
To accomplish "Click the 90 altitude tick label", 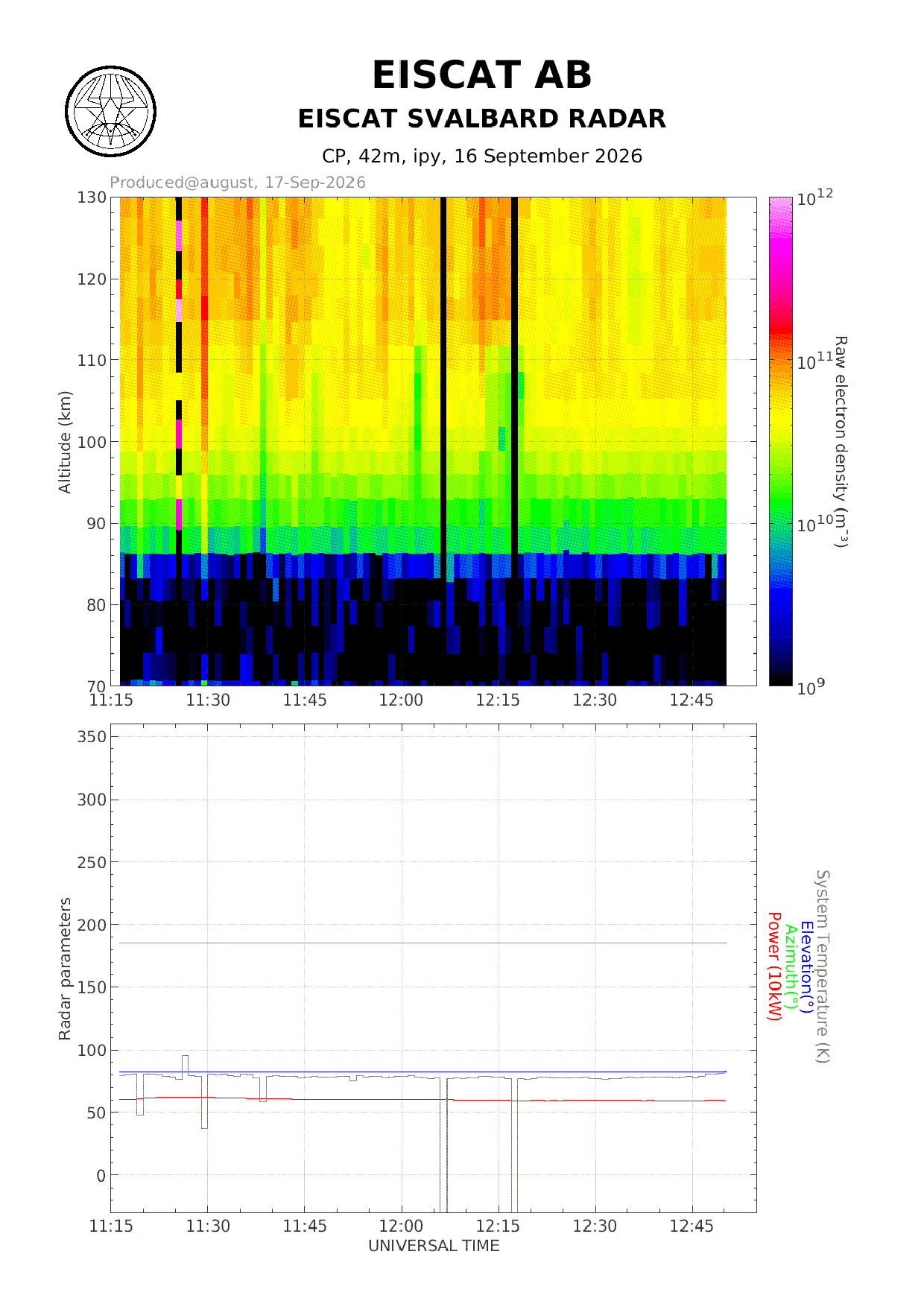I will [x=96, y=524].
